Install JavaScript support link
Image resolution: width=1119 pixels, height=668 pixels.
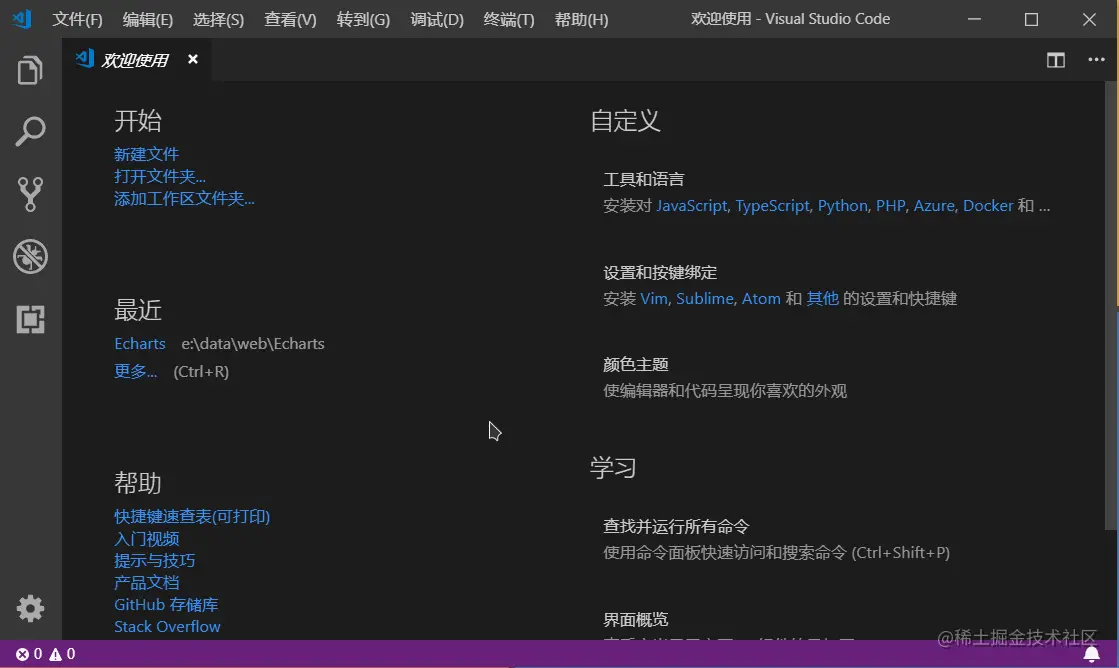click(691, 206)
